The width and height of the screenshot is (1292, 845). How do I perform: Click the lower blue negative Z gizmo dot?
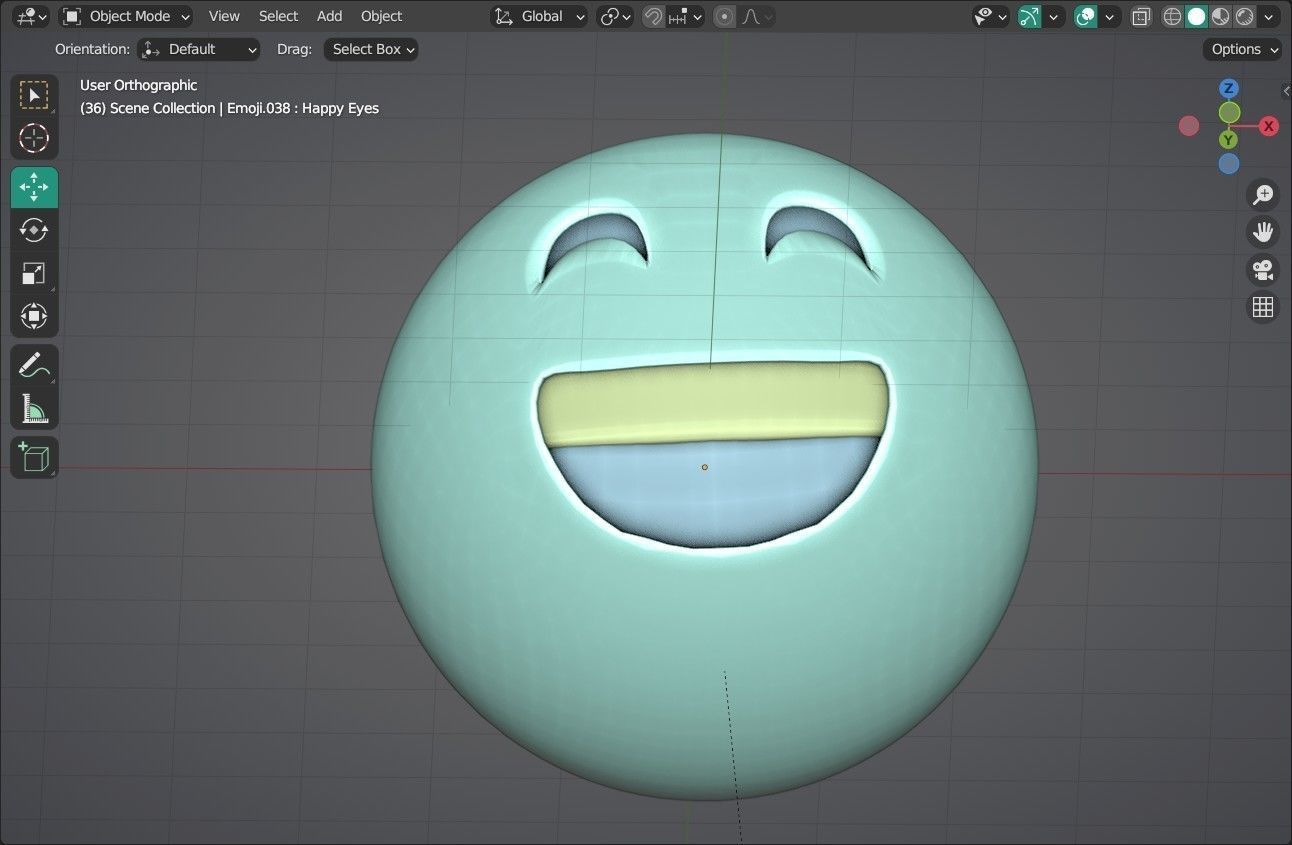pos(1229,164)
